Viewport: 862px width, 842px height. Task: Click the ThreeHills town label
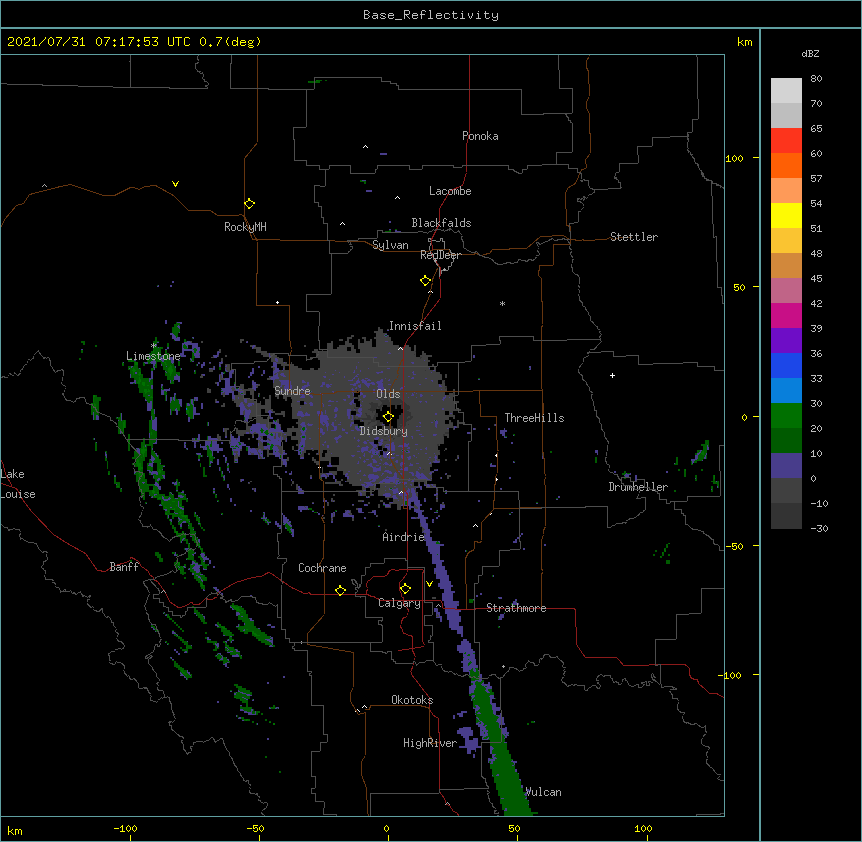534,418
